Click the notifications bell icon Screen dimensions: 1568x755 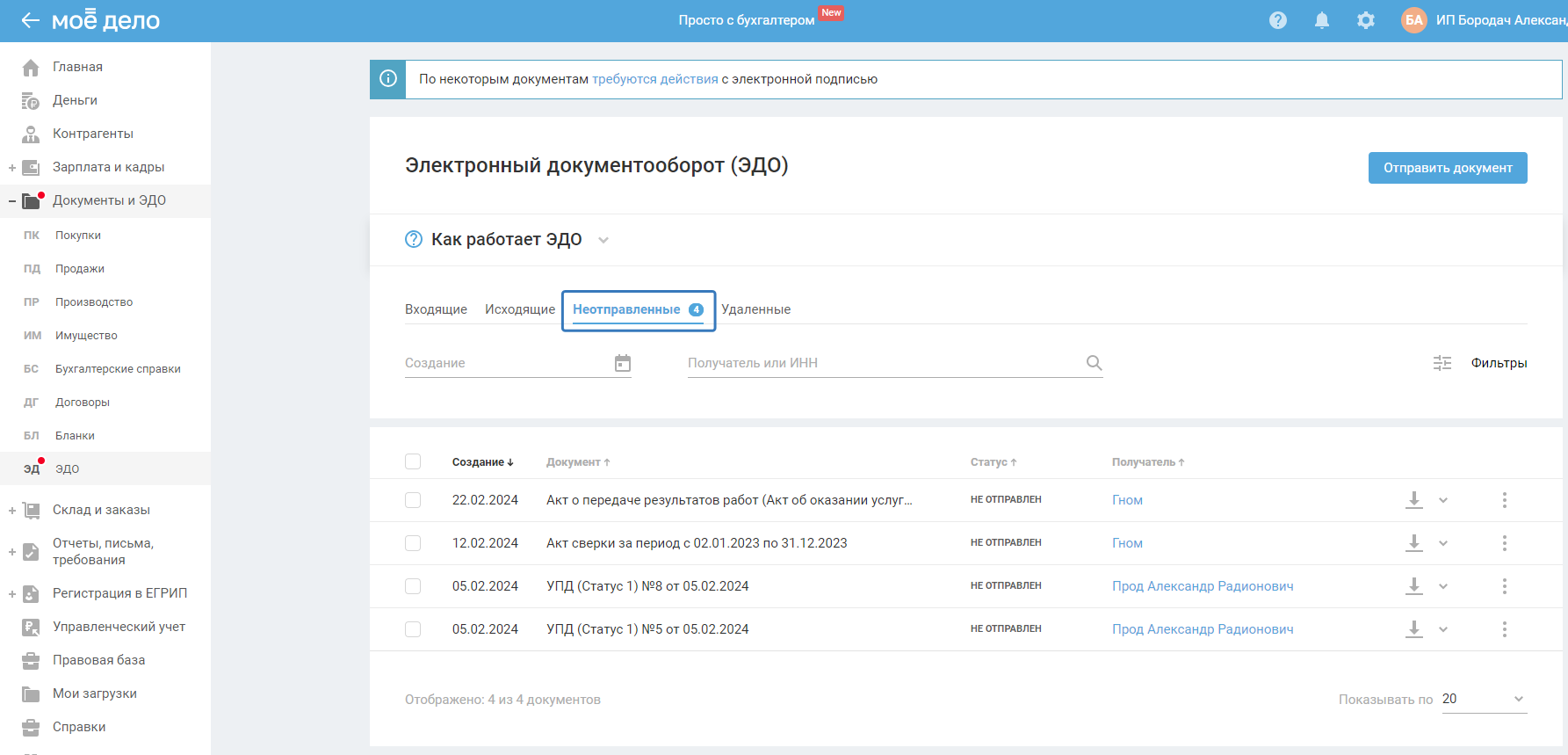tap(1321, 20)
